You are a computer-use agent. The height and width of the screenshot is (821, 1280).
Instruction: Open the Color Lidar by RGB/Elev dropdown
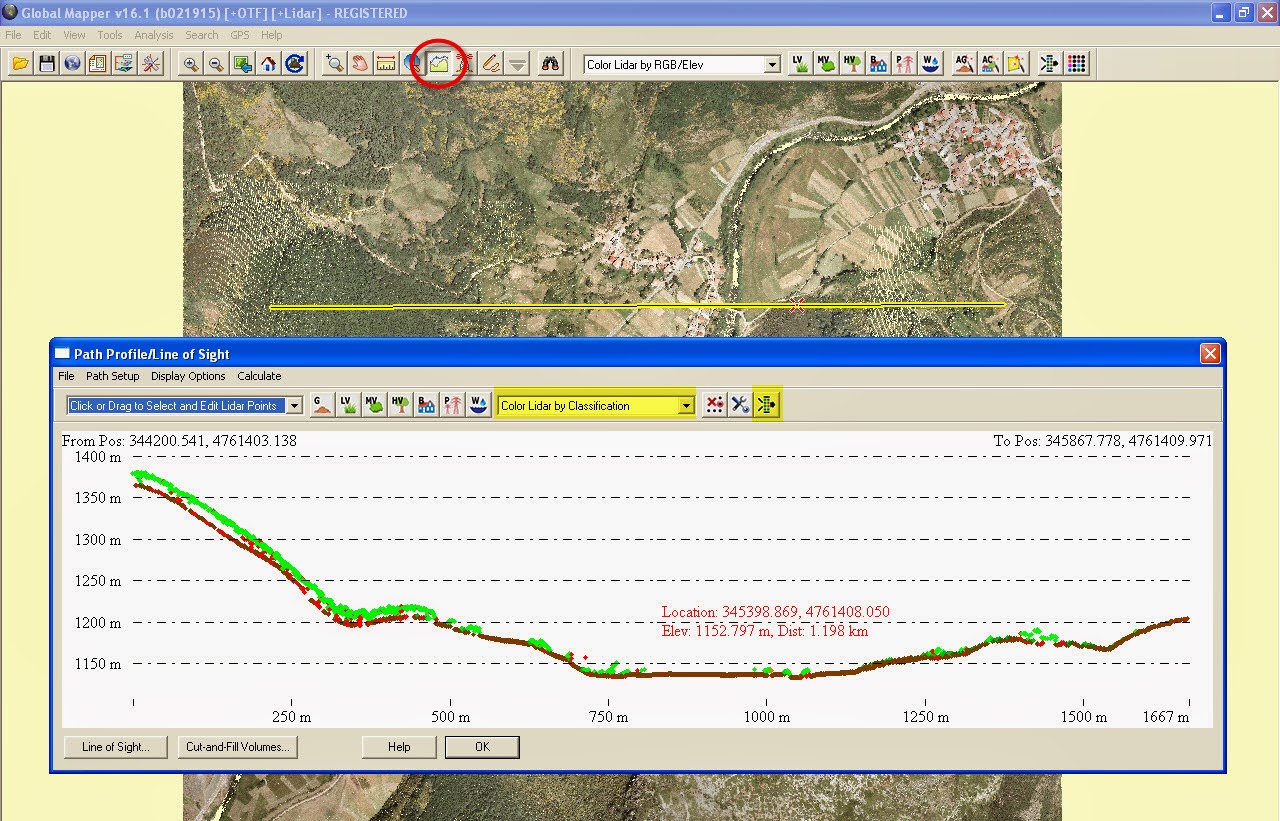pos(772,63)
